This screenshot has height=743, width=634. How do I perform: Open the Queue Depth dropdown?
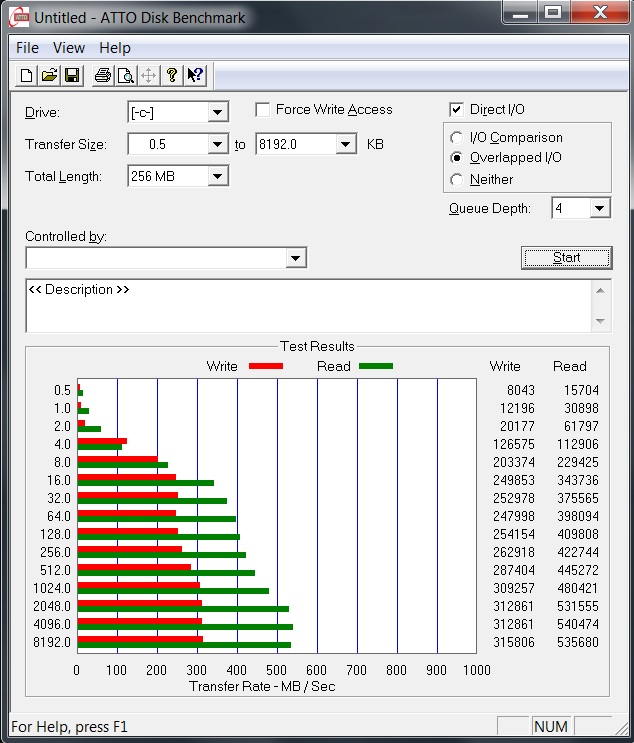coord(599,209)
